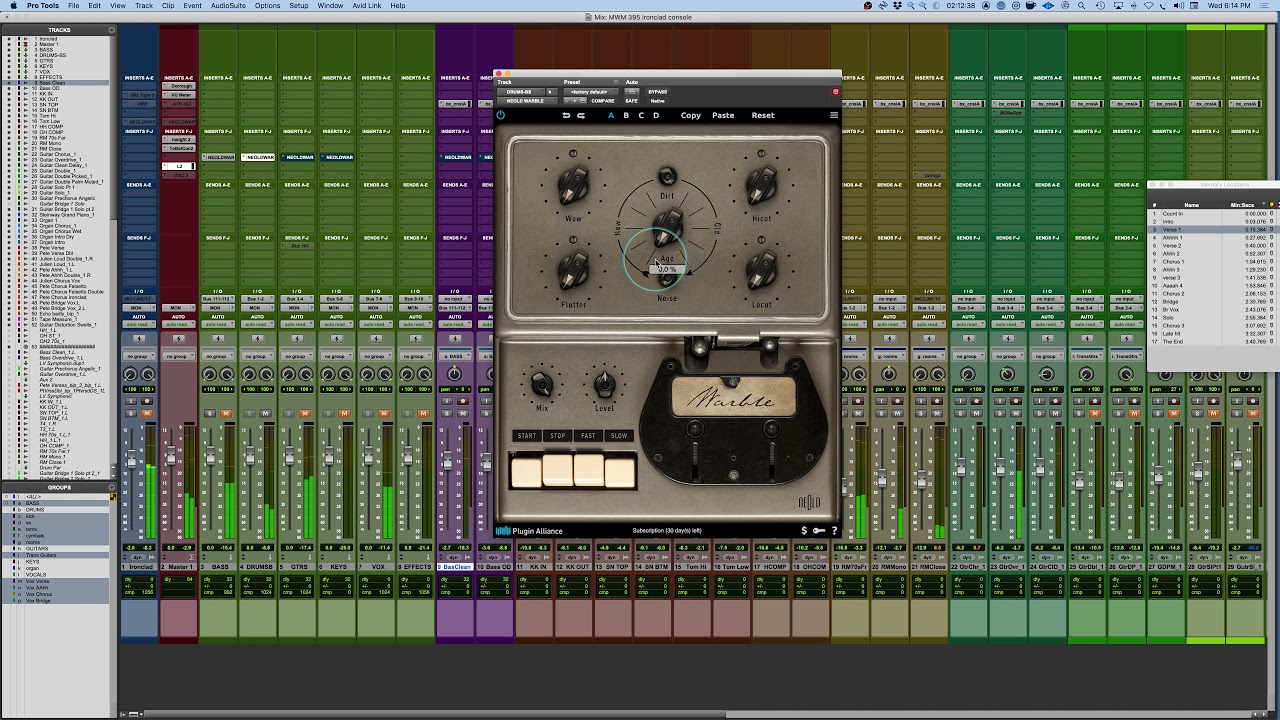Click the Plugin Alliance logo
This screenshot has width=1280, height=720.
530,531
